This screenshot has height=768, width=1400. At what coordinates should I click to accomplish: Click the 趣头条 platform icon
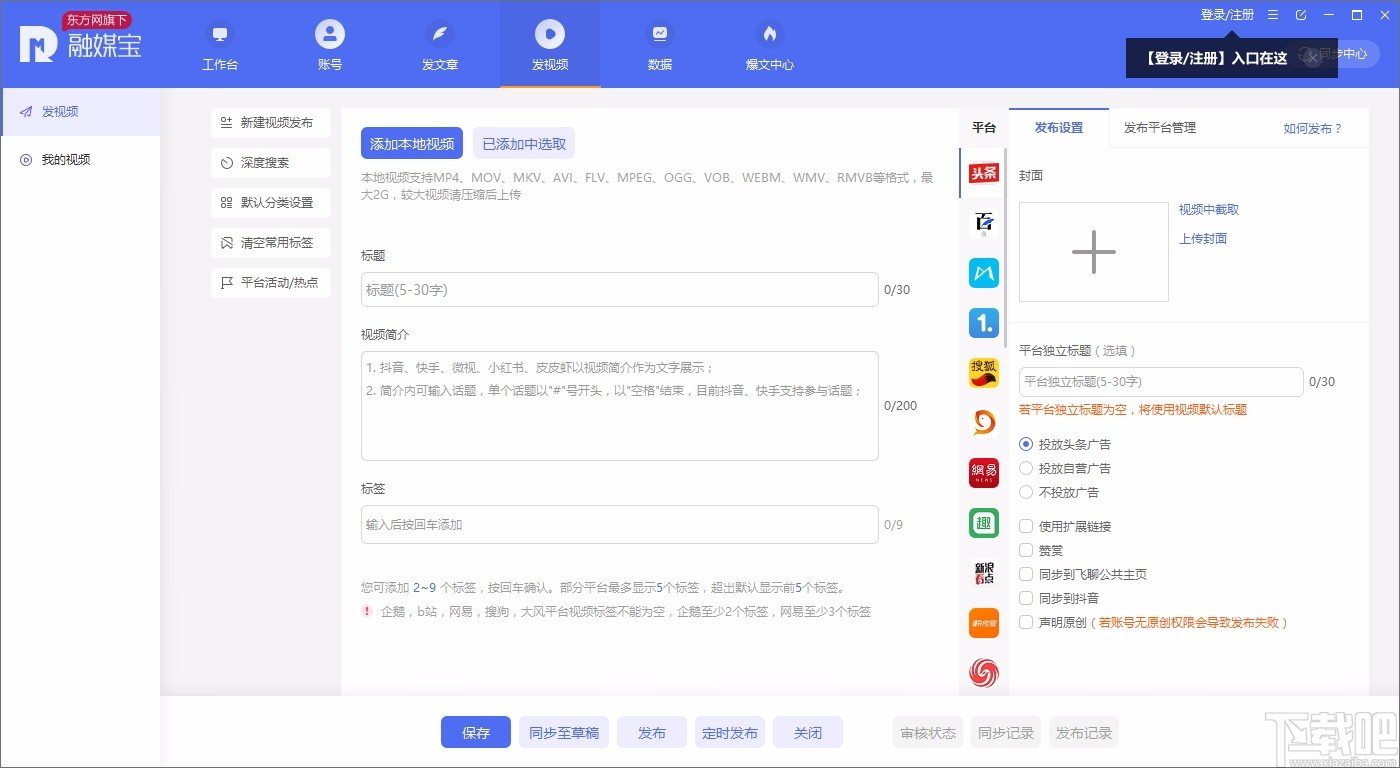point(983,522)
